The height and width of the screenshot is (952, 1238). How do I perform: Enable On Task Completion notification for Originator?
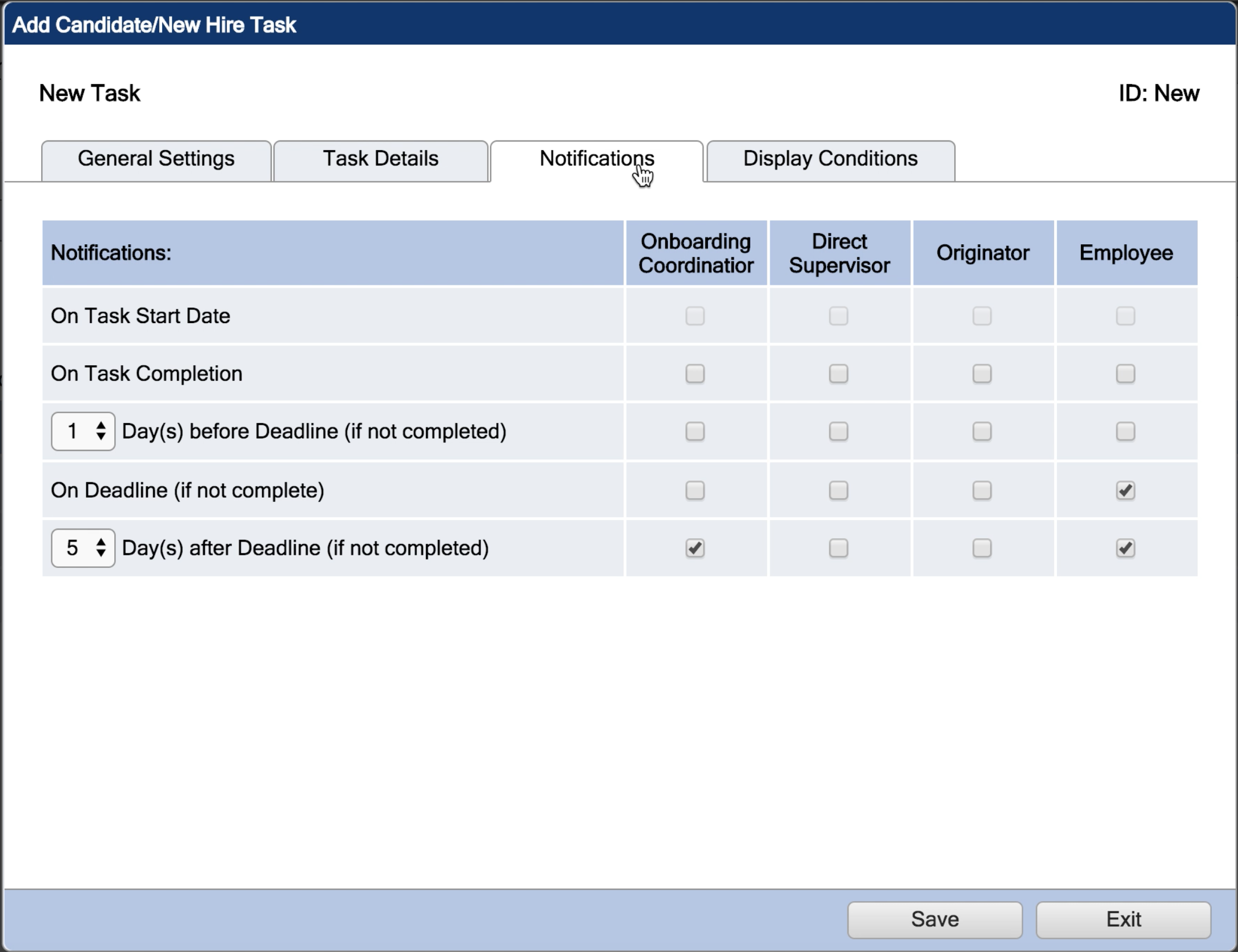[982, 374]
